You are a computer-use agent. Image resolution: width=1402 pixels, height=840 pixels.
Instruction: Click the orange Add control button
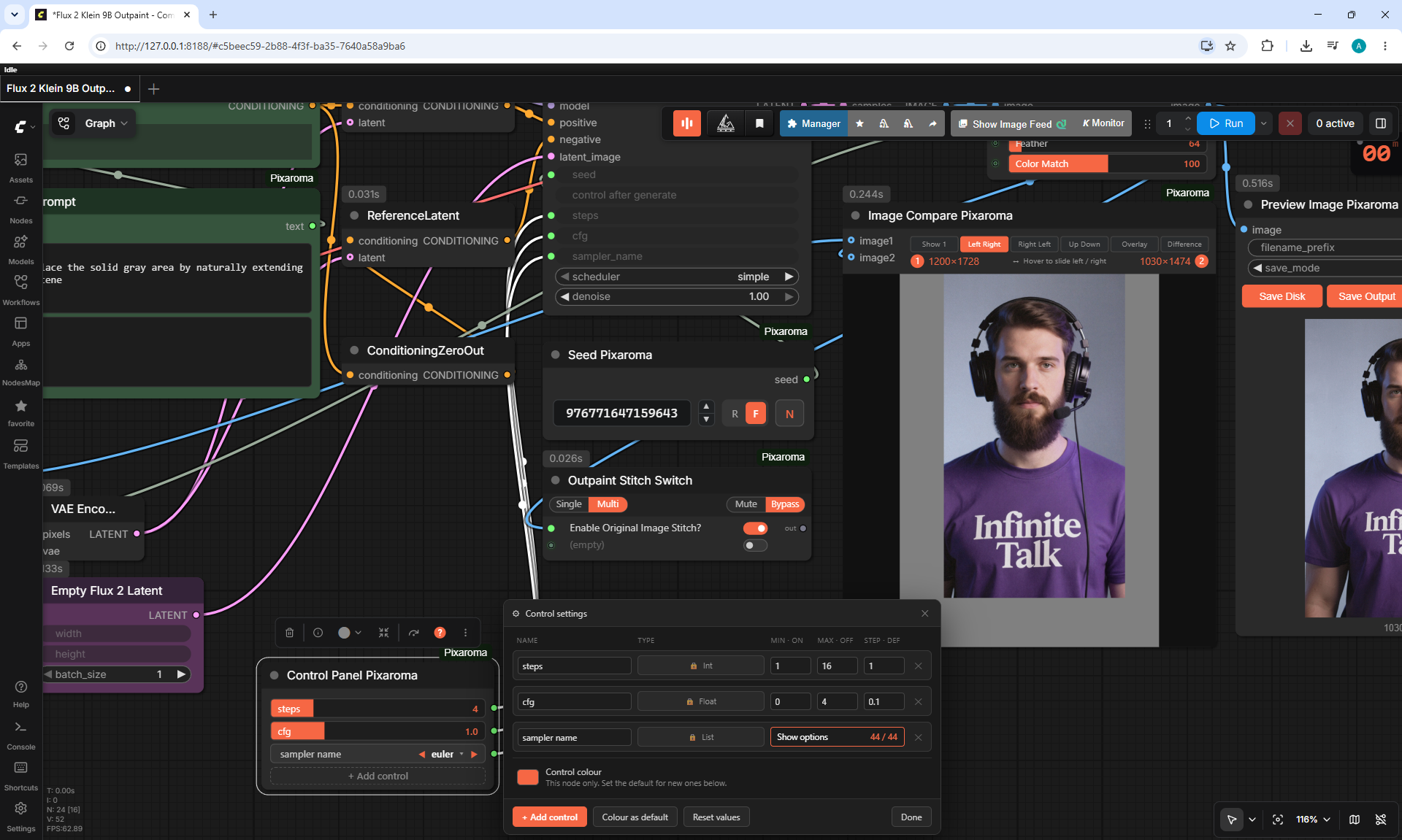click(550, 817)
